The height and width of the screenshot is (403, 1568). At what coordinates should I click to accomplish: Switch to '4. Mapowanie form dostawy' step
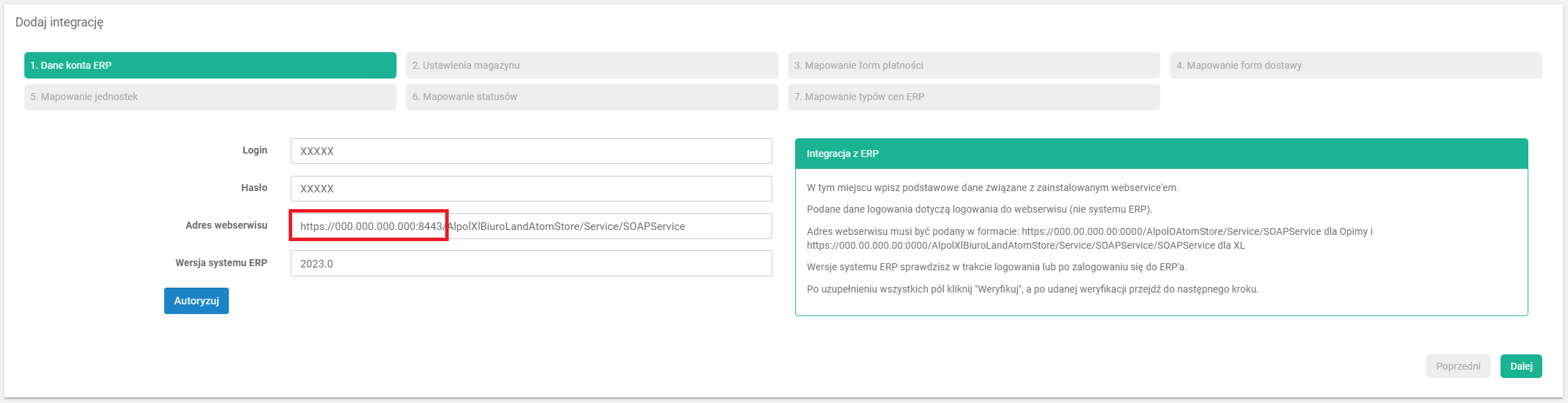pos(1355,65)
